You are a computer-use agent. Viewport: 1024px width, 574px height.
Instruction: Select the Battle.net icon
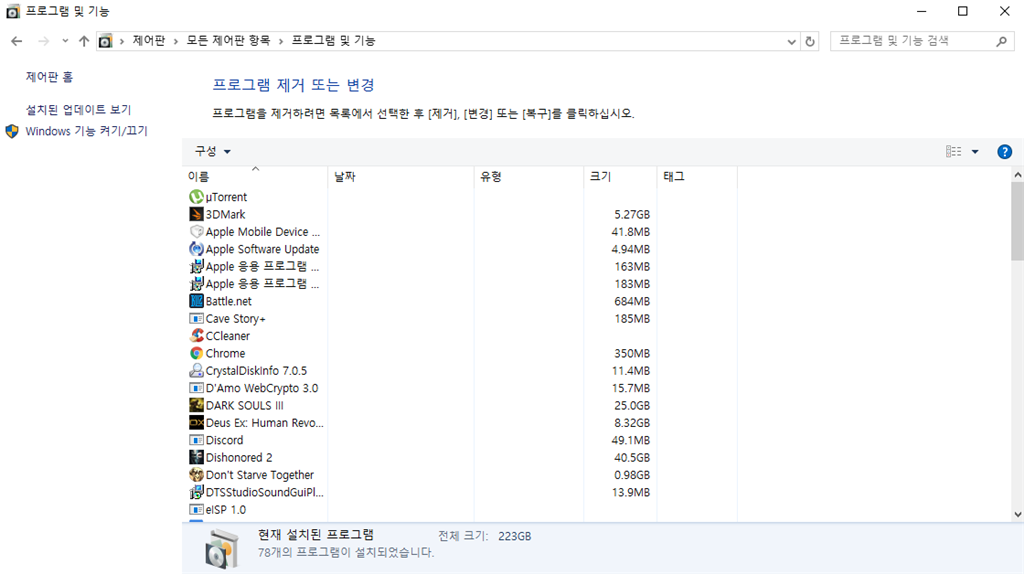click(196, 301)
